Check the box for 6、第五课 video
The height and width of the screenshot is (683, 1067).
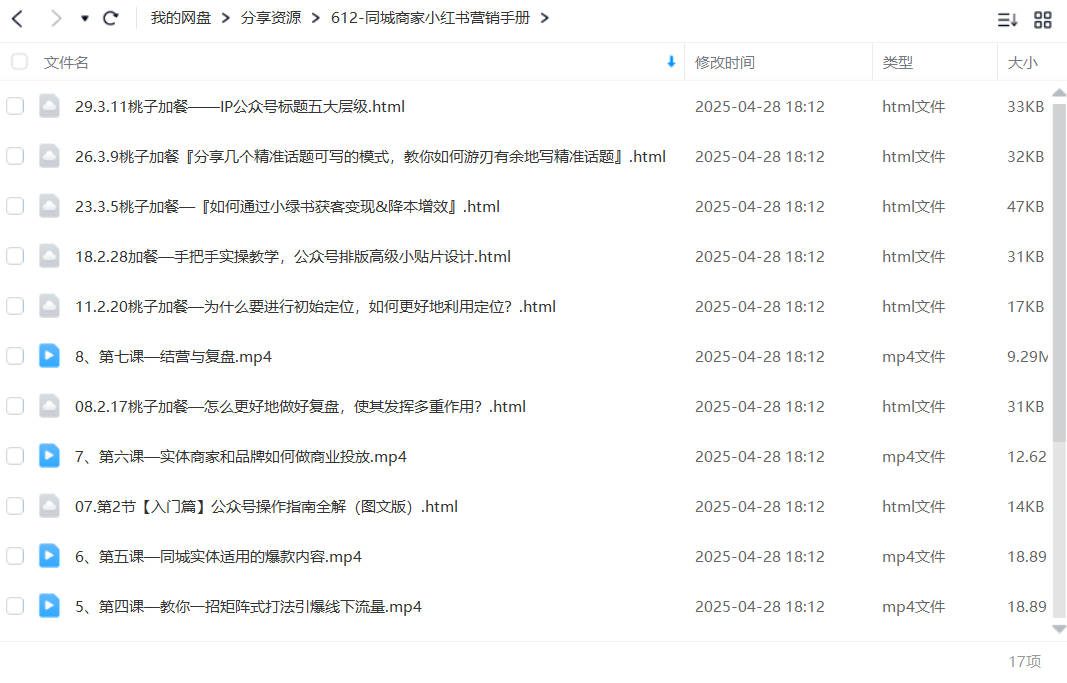pos(15,556)
